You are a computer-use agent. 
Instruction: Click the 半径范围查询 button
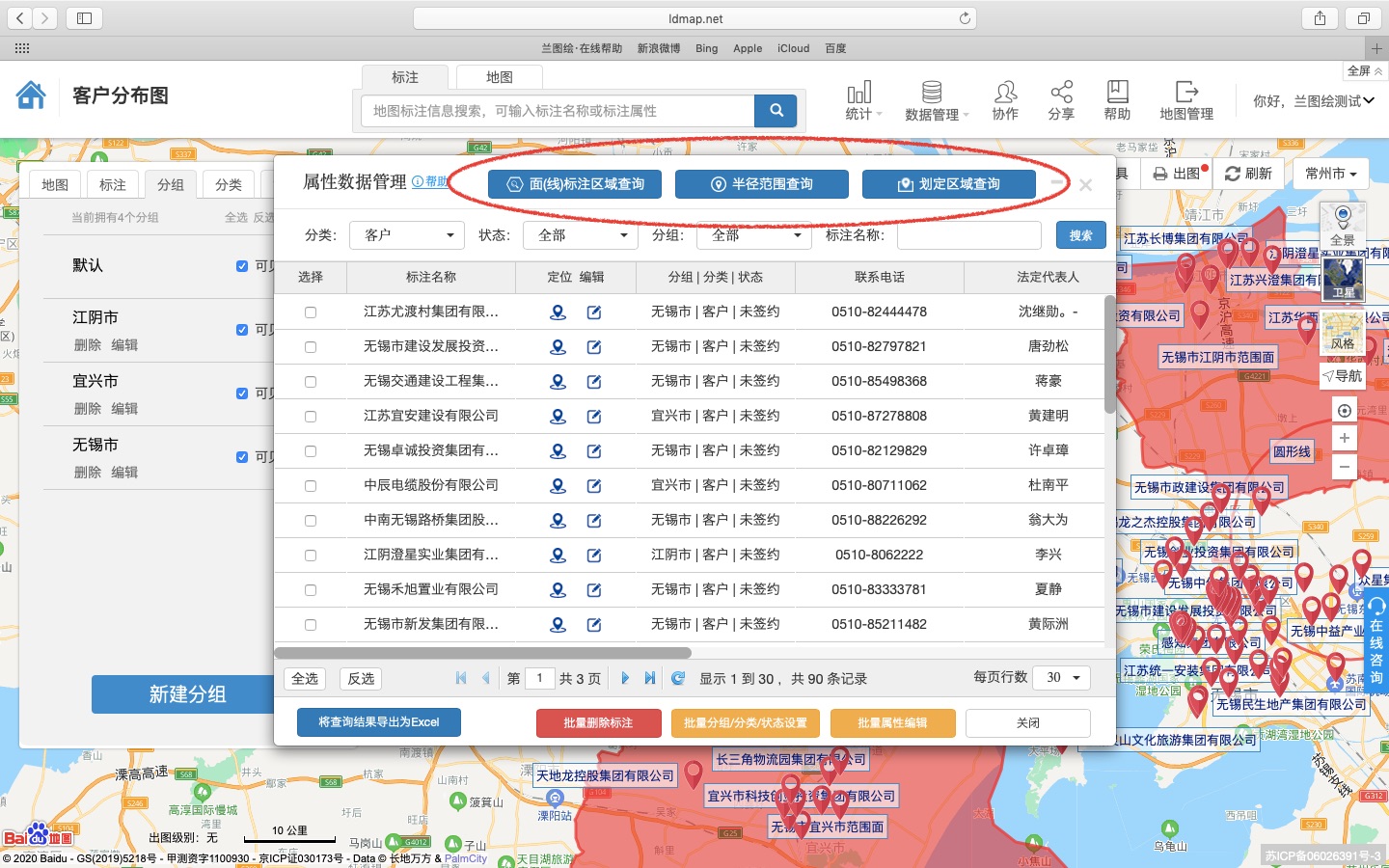click(761, 184)
